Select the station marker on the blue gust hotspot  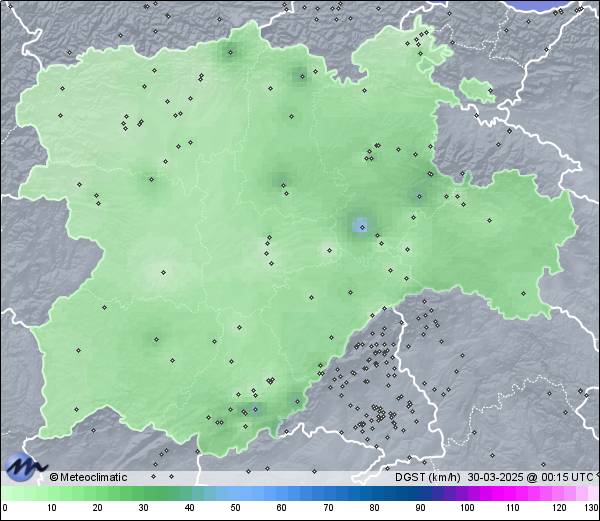(x=362, y=227)
